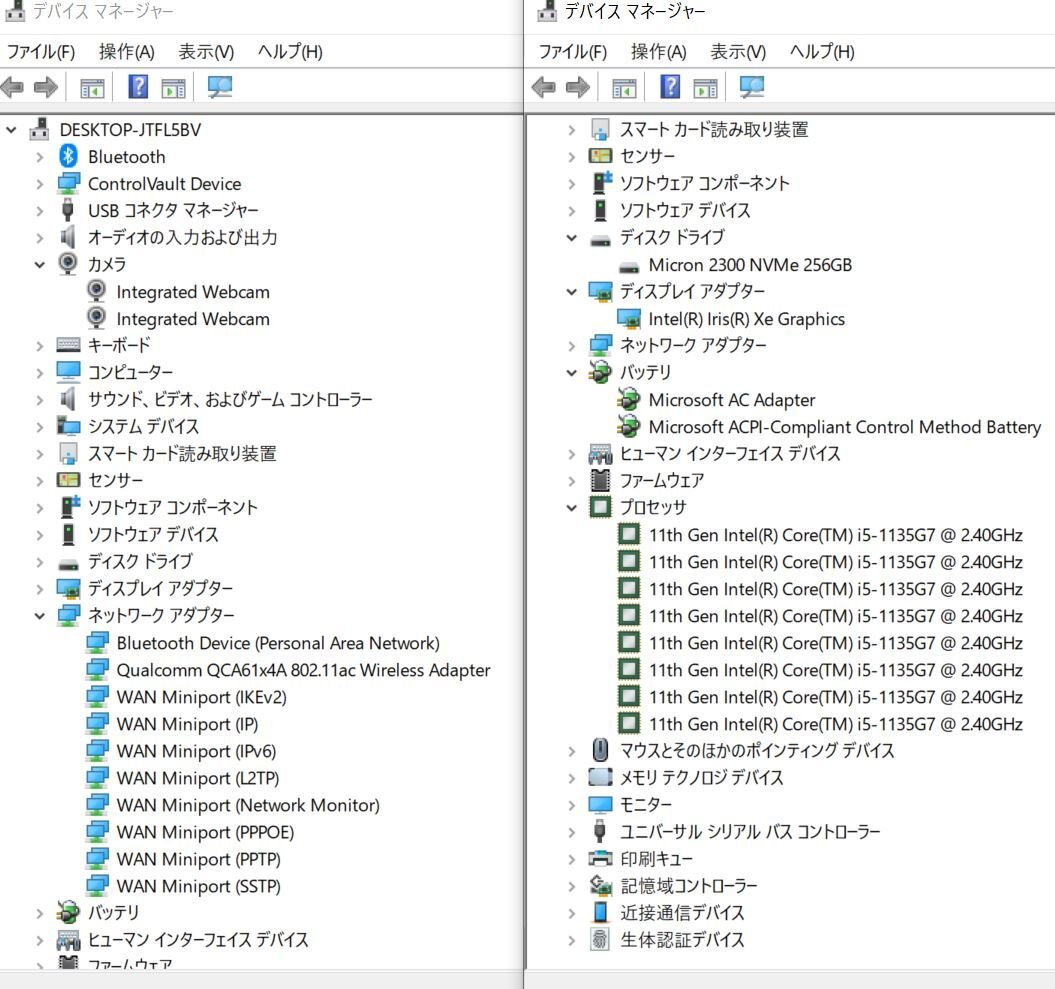Select 記憶域コントローラー entry

pyautogui.click(x=688, y=885)
